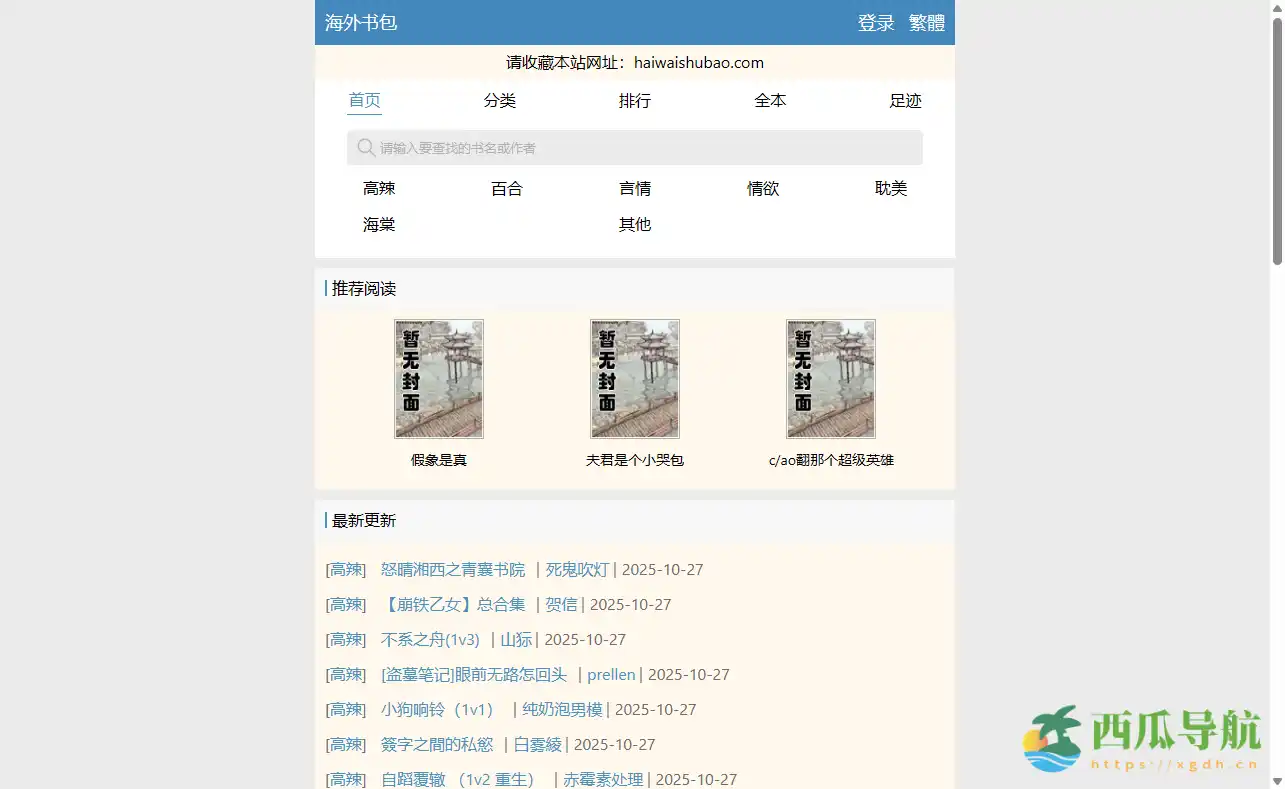Select the 百合 category
This screenshot has height=789, width=1285.
[x=507, y=188]
